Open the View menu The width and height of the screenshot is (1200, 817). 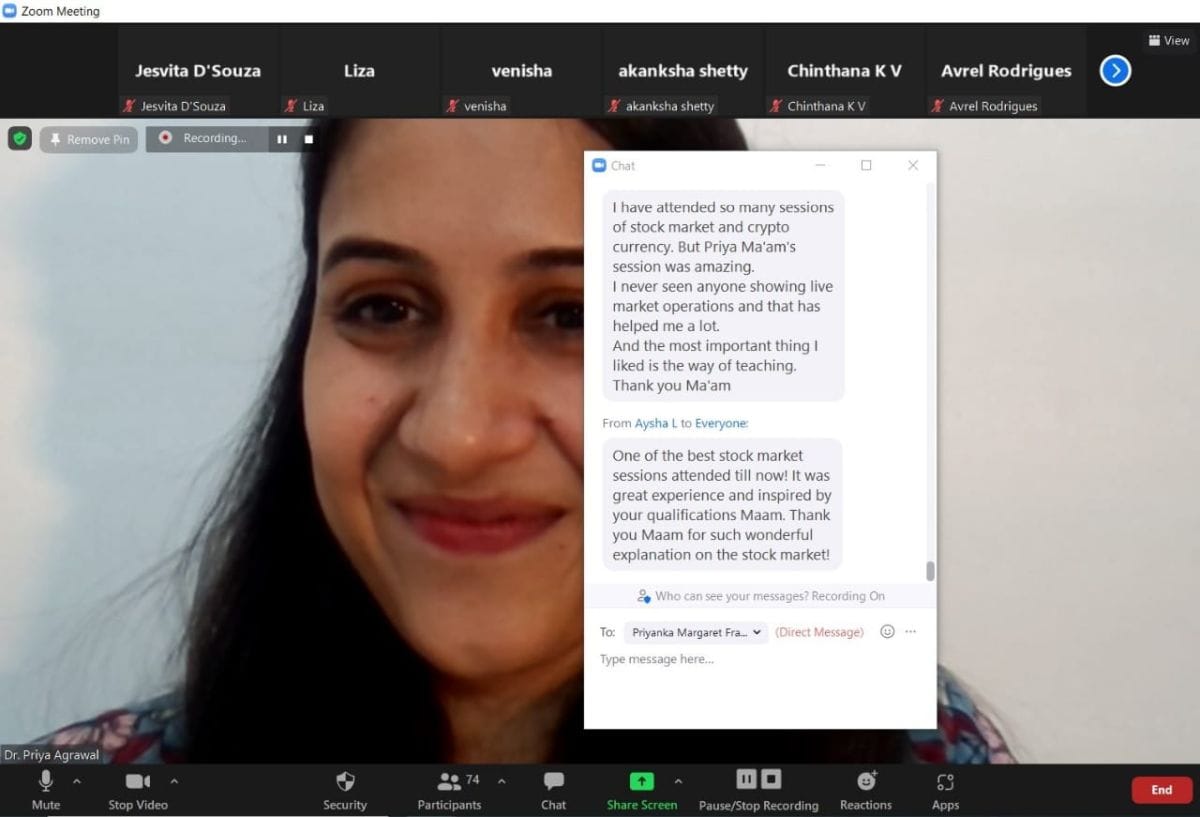click(1168, 41)
